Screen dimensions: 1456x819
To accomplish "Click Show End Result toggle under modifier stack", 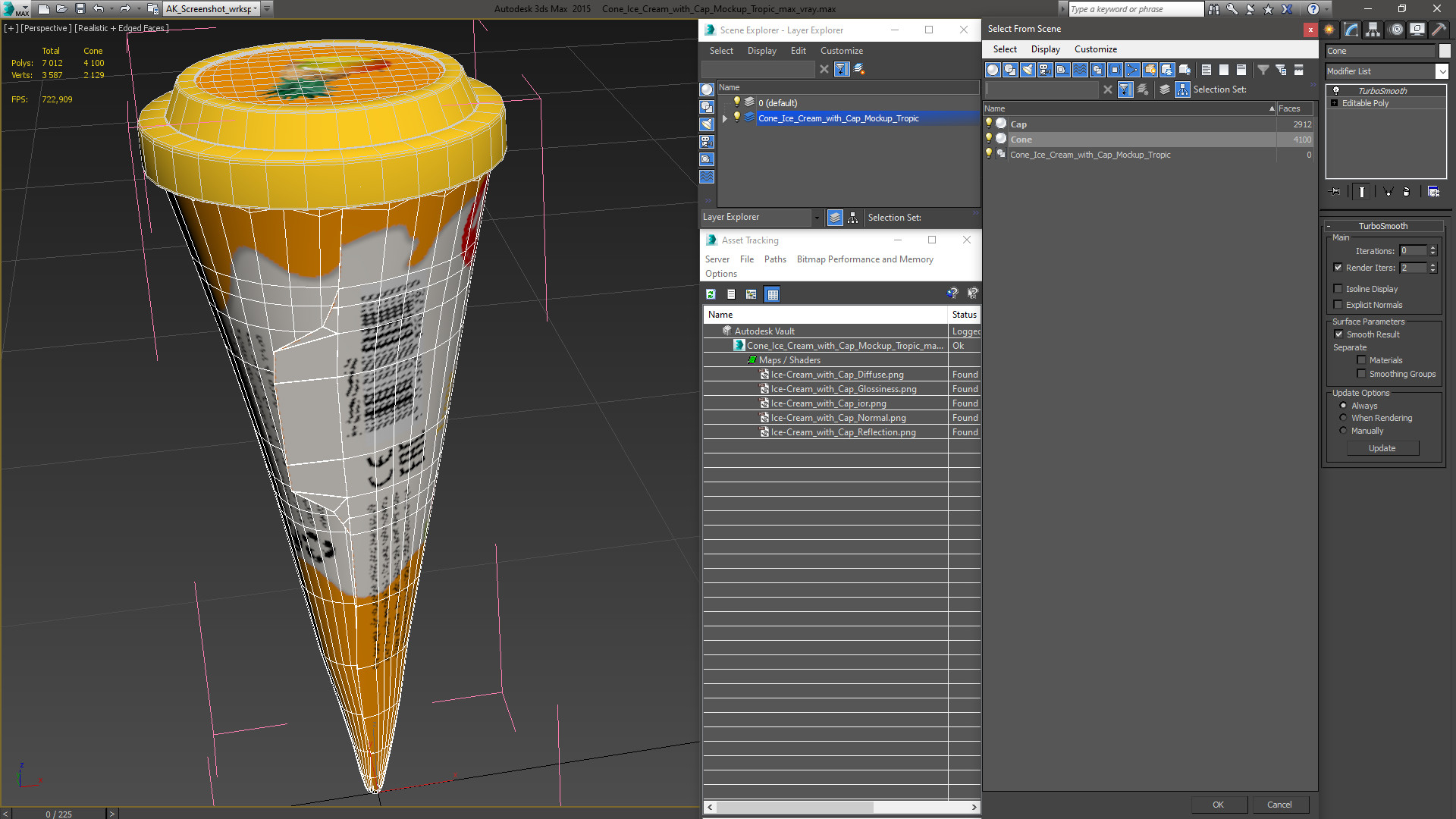I will (x=1362, y=192).
